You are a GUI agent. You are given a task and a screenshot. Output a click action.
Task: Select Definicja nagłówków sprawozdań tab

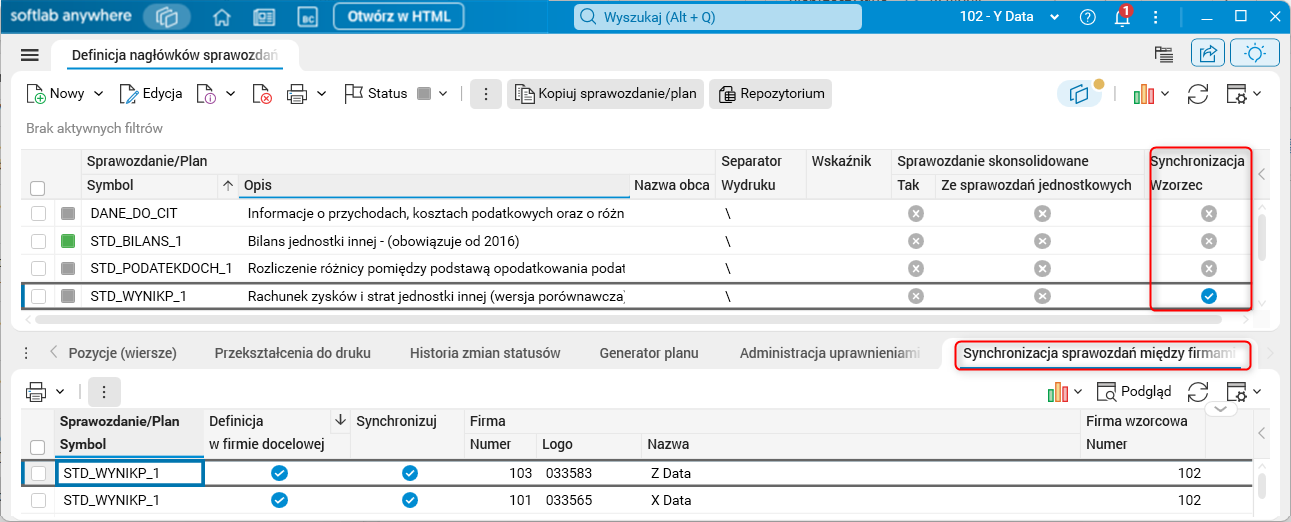click(x=175, y=55)
